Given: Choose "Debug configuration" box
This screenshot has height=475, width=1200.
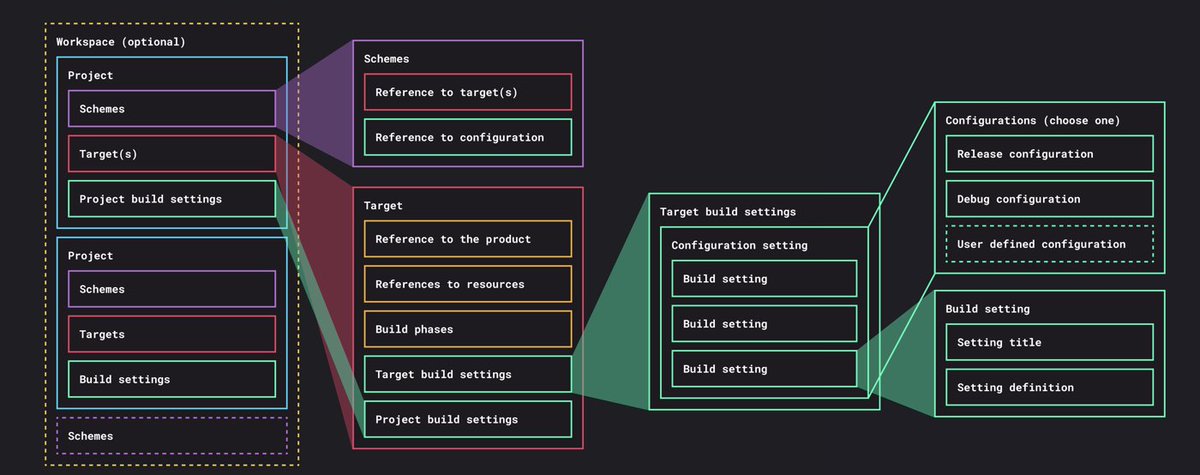Looking at the screenshot, I should [1049, 199].
